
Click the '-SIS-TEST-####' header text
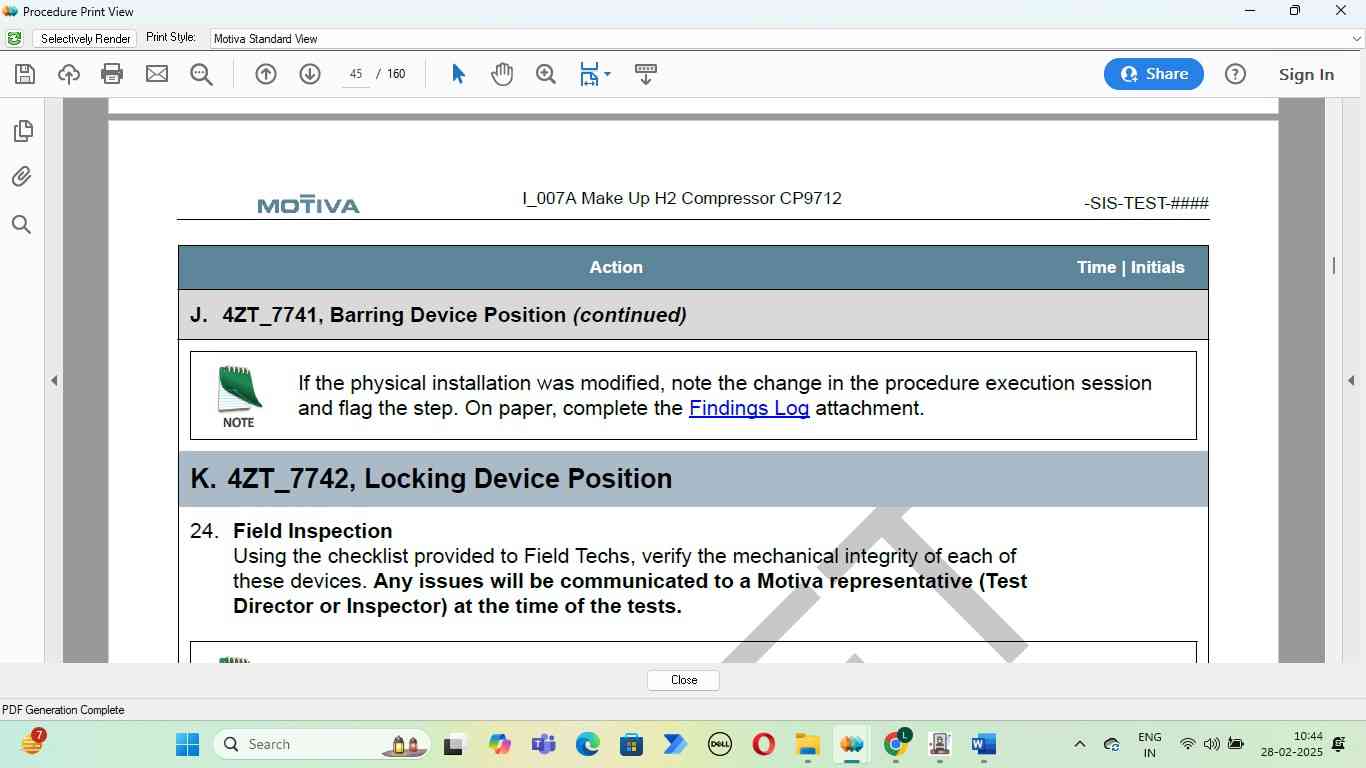coord(1146,203)
